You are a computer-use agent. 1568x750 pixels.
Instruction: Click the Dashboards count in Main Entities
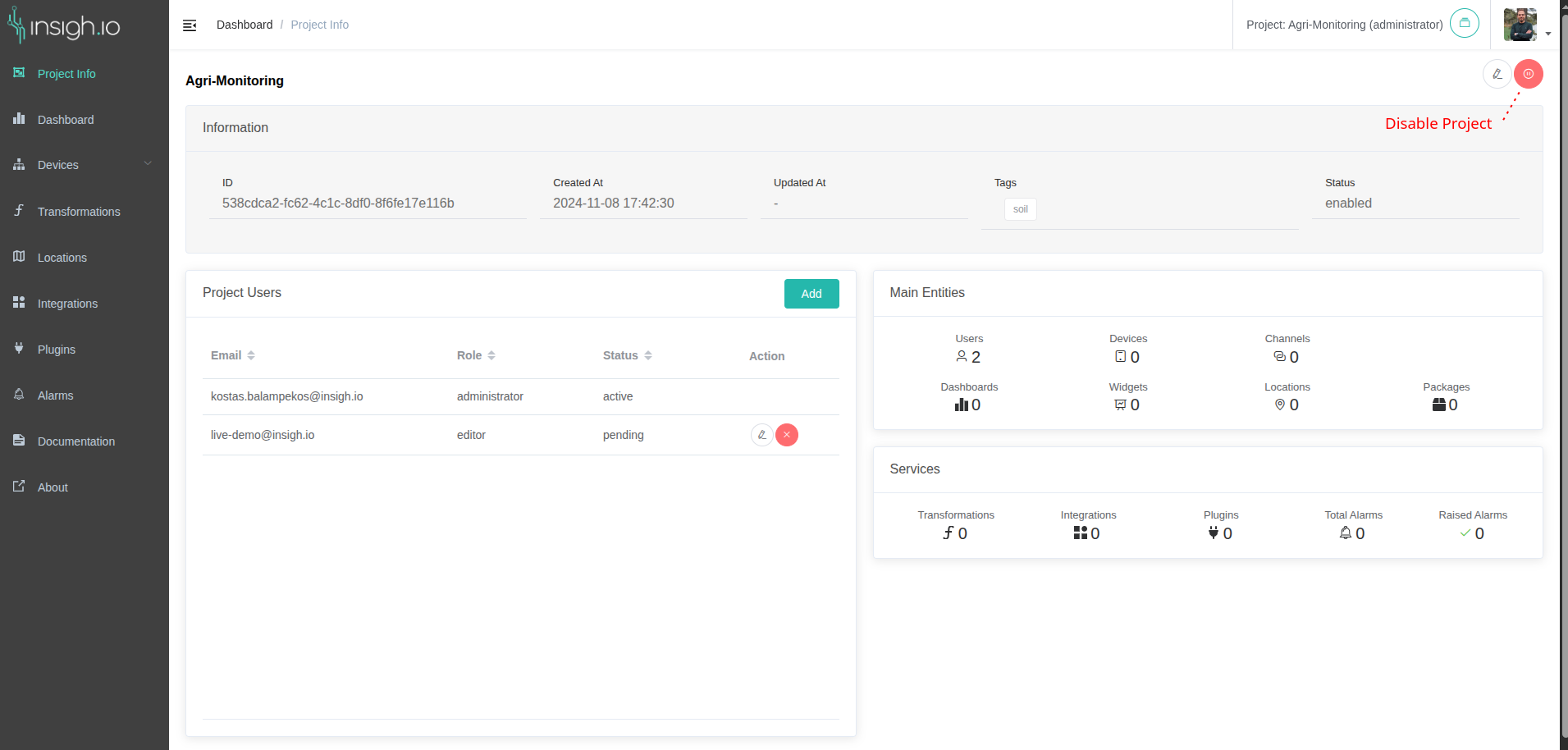[x=968, y=405]
